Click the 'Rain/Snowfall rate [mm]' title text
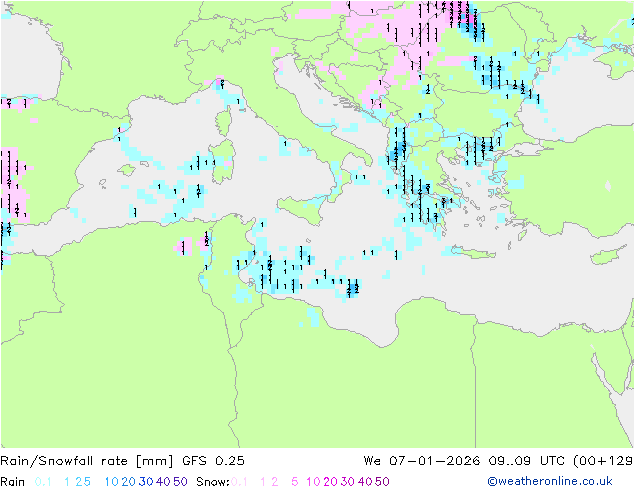The width and height of the screenshot is (634, 490). pyautogui.click(x=87, y=461)
